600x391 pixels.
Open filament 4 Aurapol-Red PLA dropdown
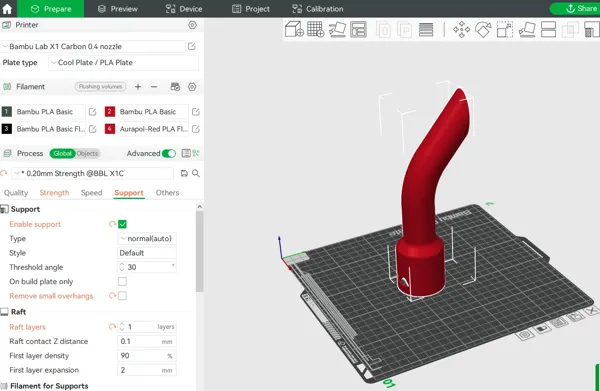pyautogui.click(x=153, y=129)
